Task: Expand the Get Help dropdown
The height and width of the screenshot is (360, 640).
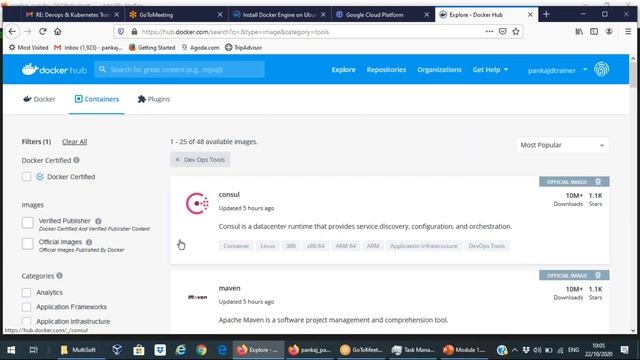Action: (x=490, y=69)
